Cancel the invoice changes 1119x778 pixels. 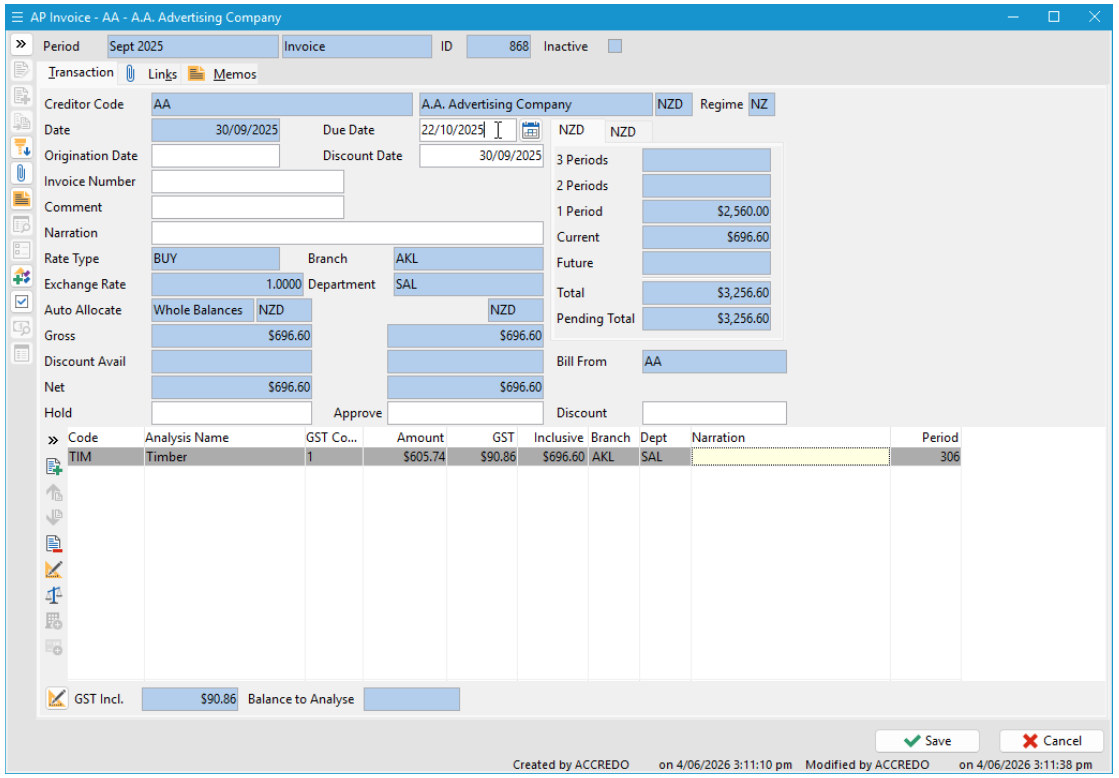click(x=1051, y=740)
